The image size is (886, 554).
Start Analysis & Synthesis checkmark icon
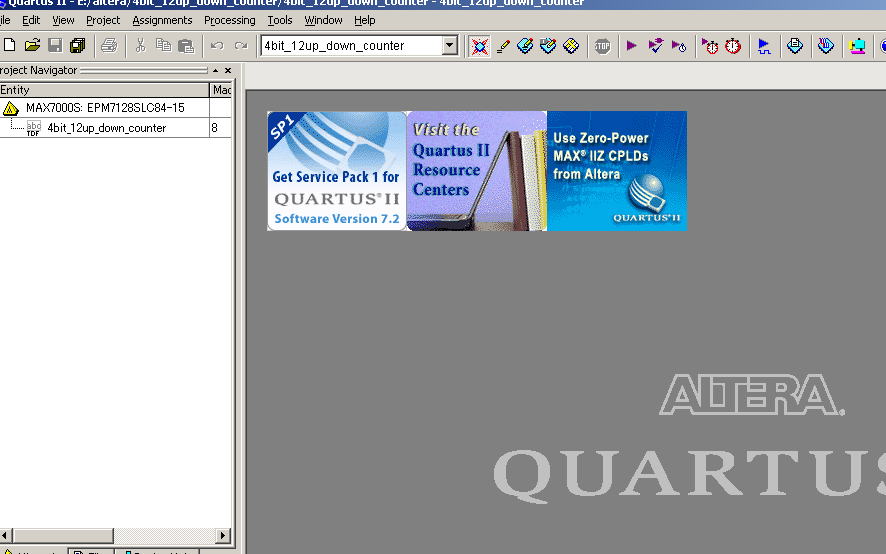655,45
